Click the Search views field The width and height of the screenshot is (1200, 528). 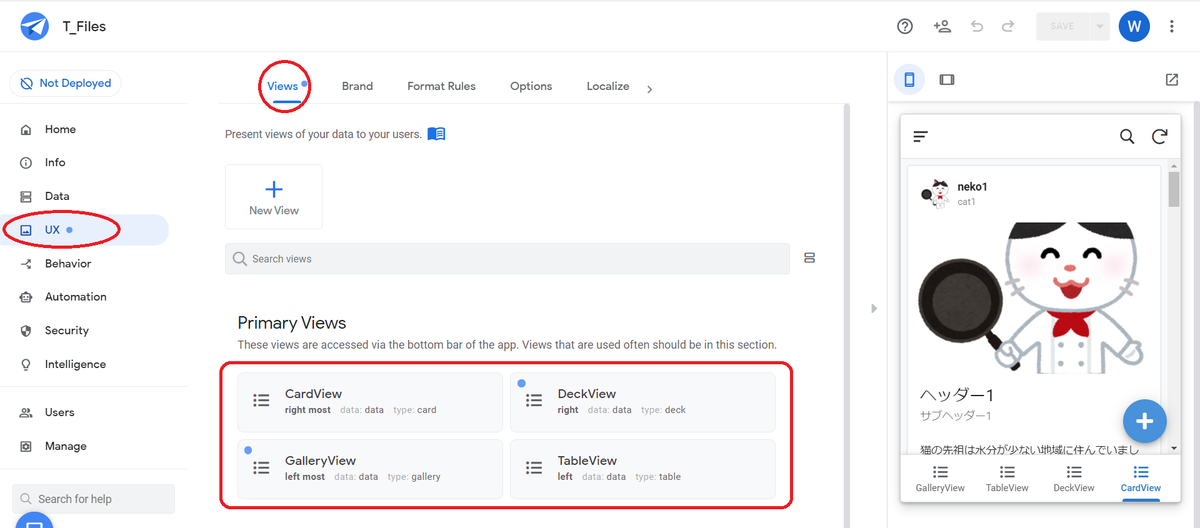click(x=507, y=258)
